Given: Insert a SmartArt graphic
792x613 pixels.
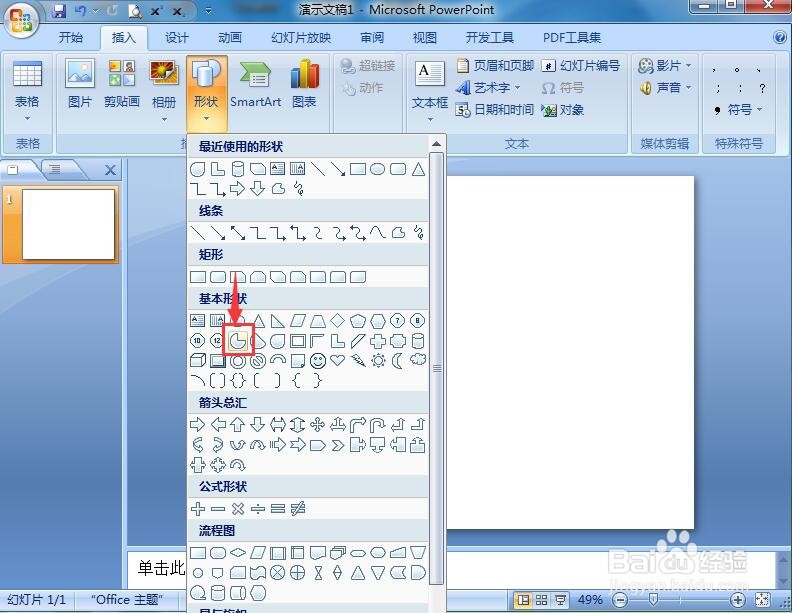Looking at the screenshot, I should [x=256, y=84].
